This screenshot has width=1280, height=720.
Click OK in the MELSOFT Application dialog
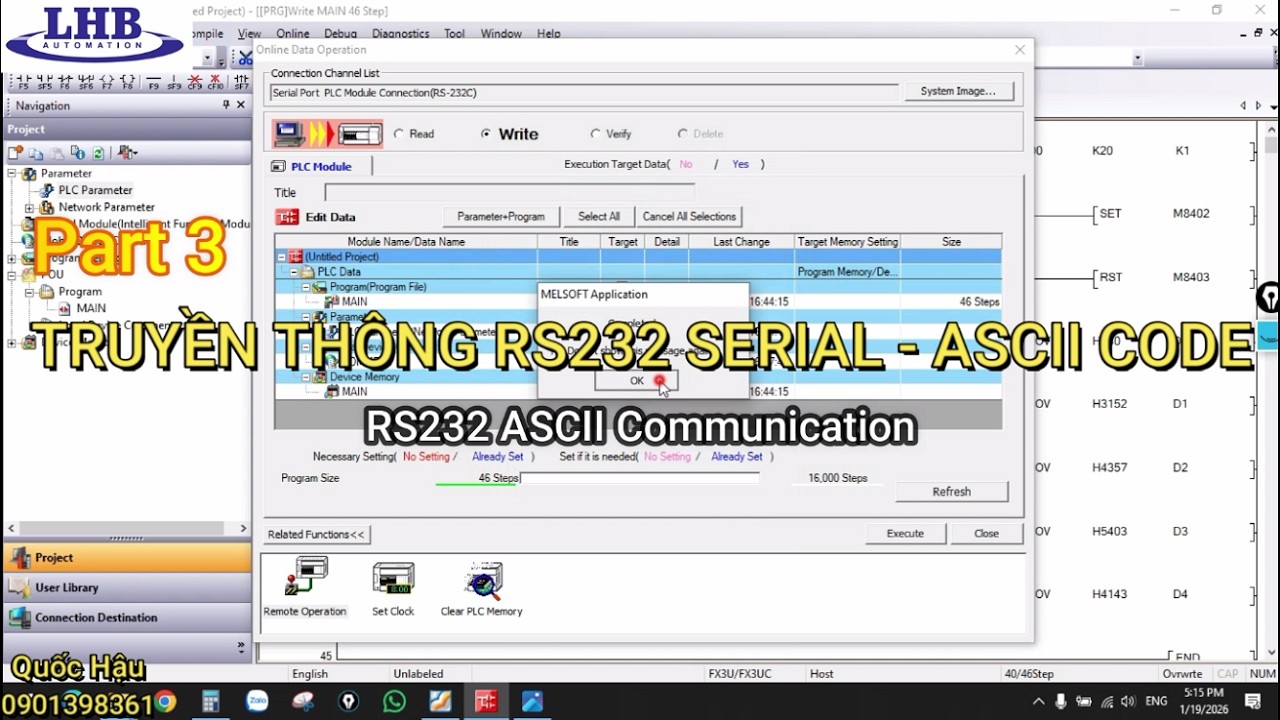(x=637, y=381)
